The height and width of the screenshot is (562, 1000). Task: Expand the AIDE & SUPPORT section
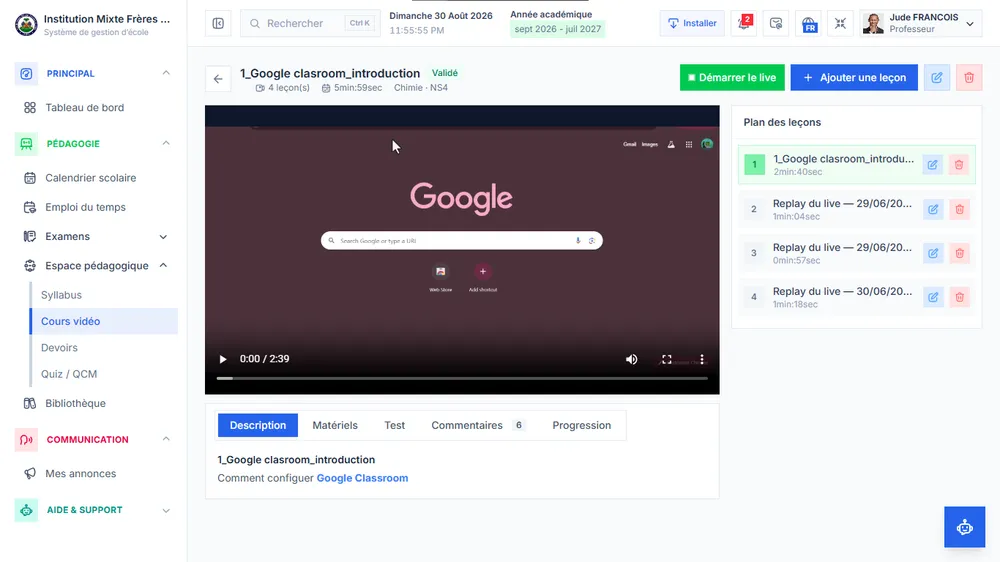coord(166,510)
